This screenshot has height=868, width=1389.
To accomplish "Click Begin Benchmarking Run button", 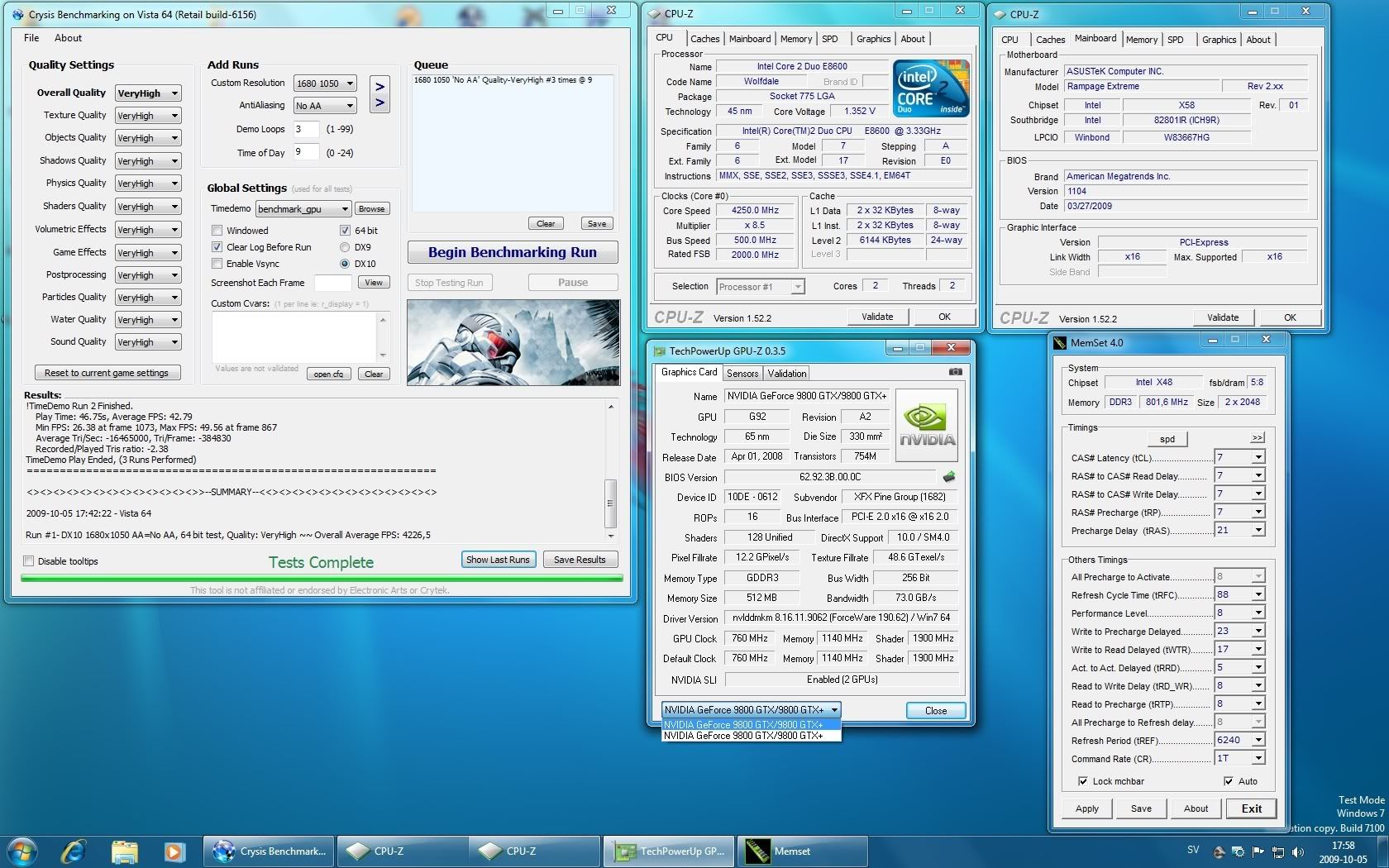I will click(x=513, y=253).
